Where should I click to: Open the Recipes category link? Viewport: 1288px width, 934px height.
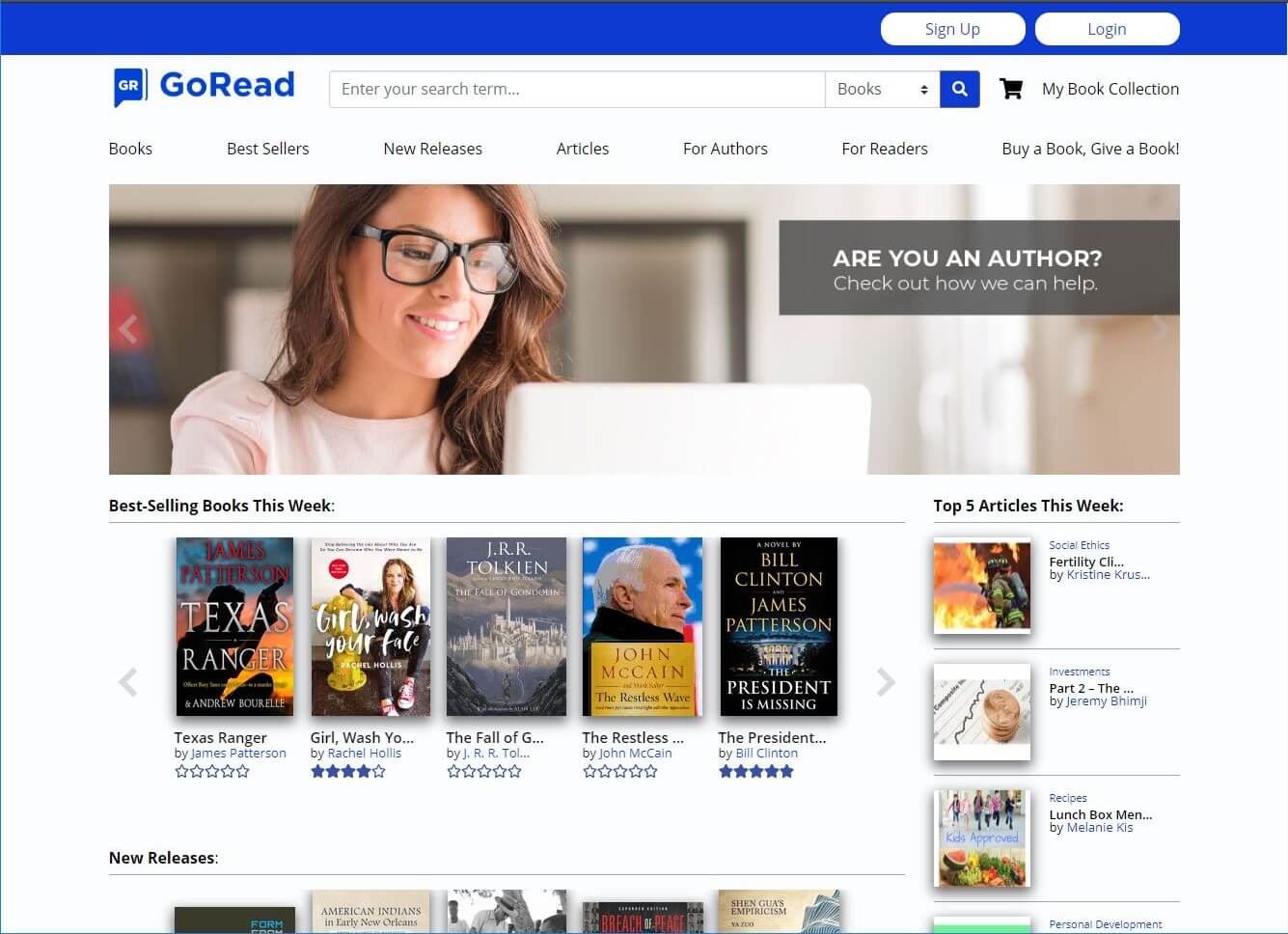tap(1068, 798)
